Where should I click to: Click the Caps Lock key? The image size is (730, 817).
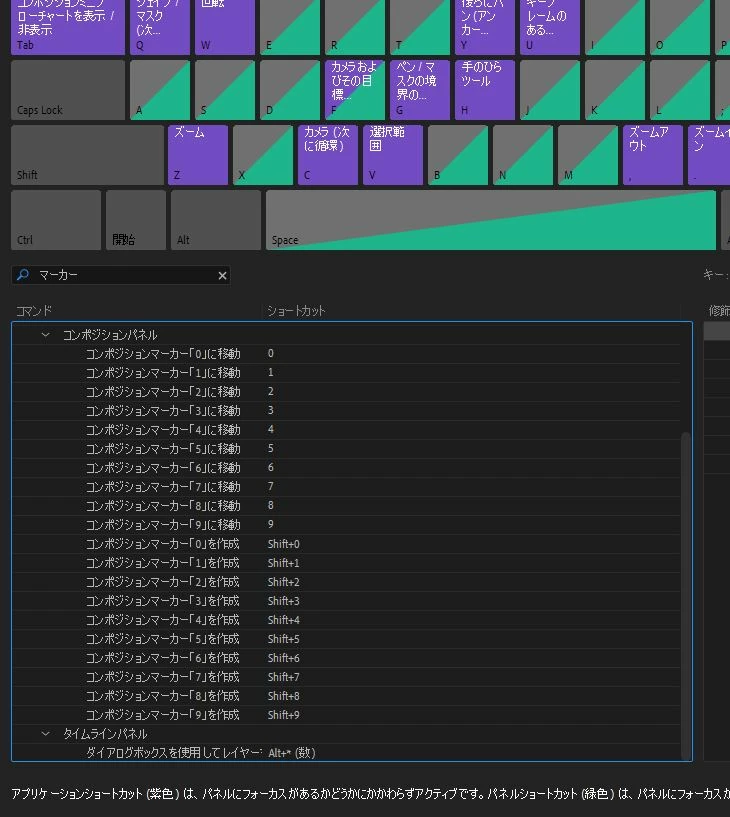pos(68,90)
